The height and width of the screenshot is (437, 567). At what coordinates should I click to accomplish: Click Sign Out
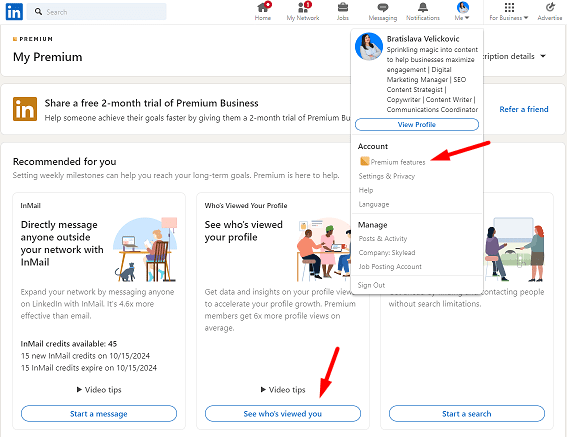coord(371,285)
